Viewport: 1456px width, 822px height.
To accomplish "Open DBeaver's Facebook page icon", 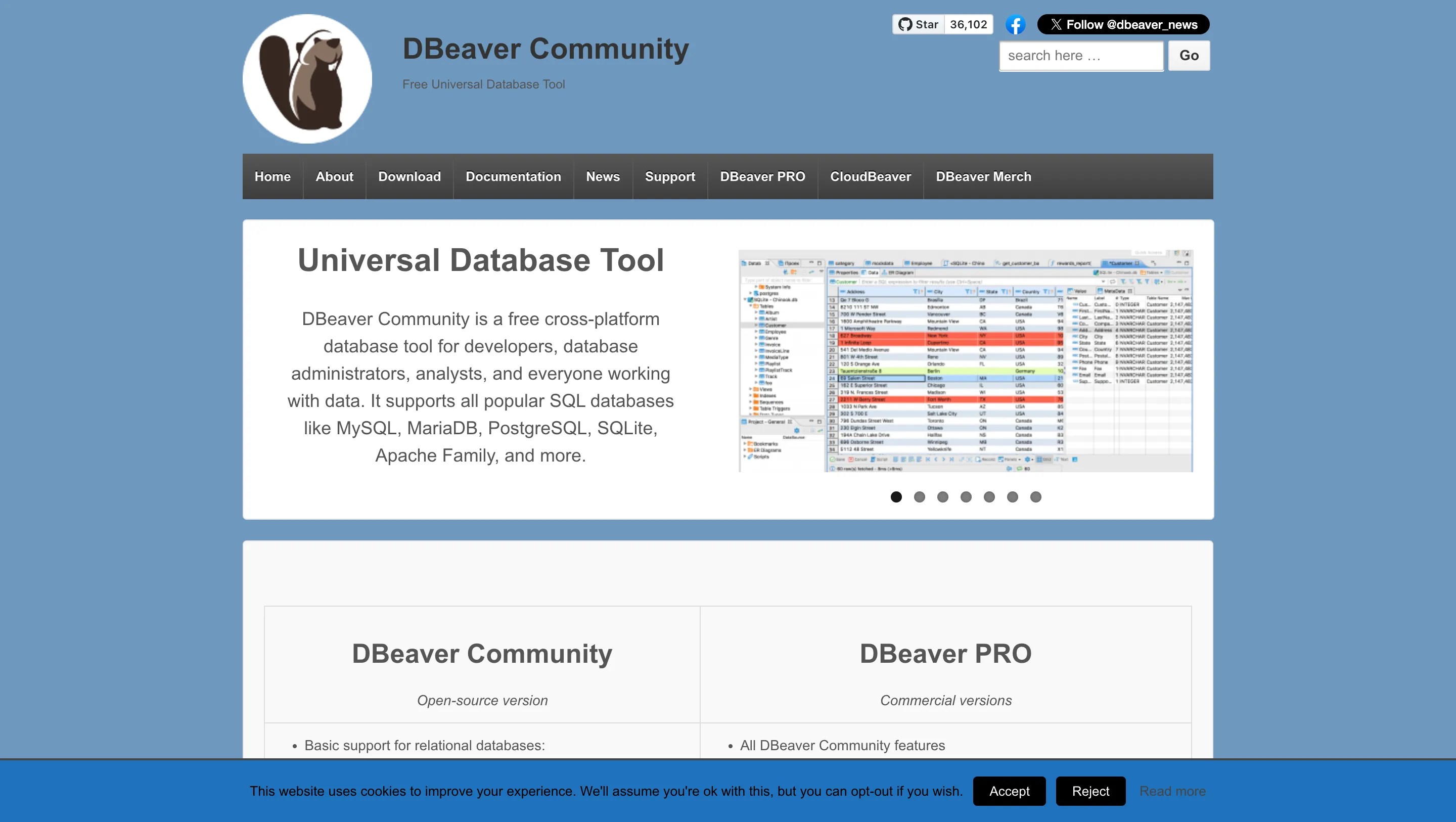I will [x=1016, y=24].
